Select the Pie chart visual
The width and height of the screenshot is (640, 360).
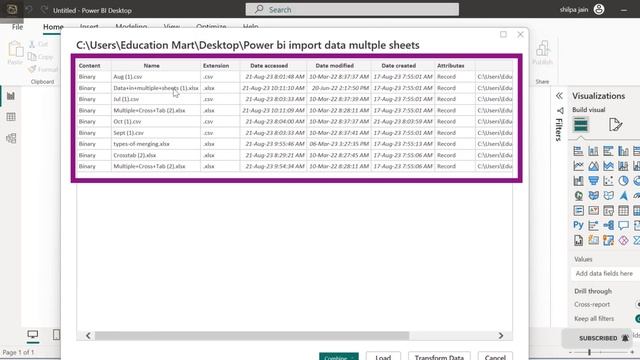coord(623,181)
